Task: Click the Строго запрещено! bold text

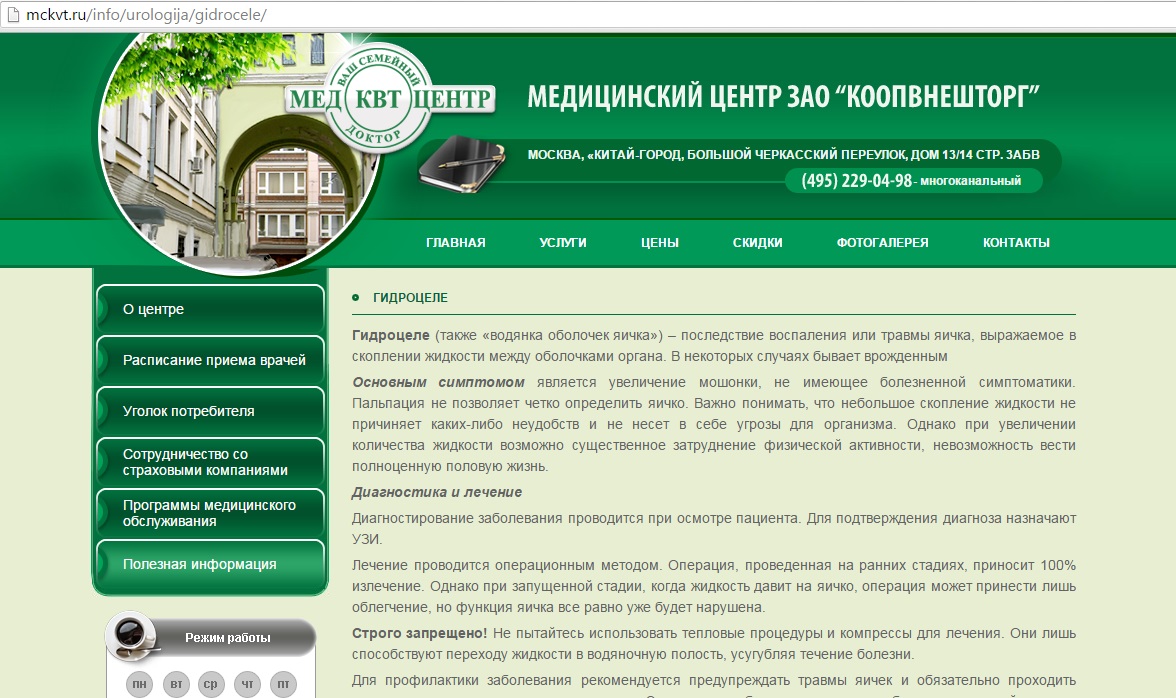Action: click(420, 634)
